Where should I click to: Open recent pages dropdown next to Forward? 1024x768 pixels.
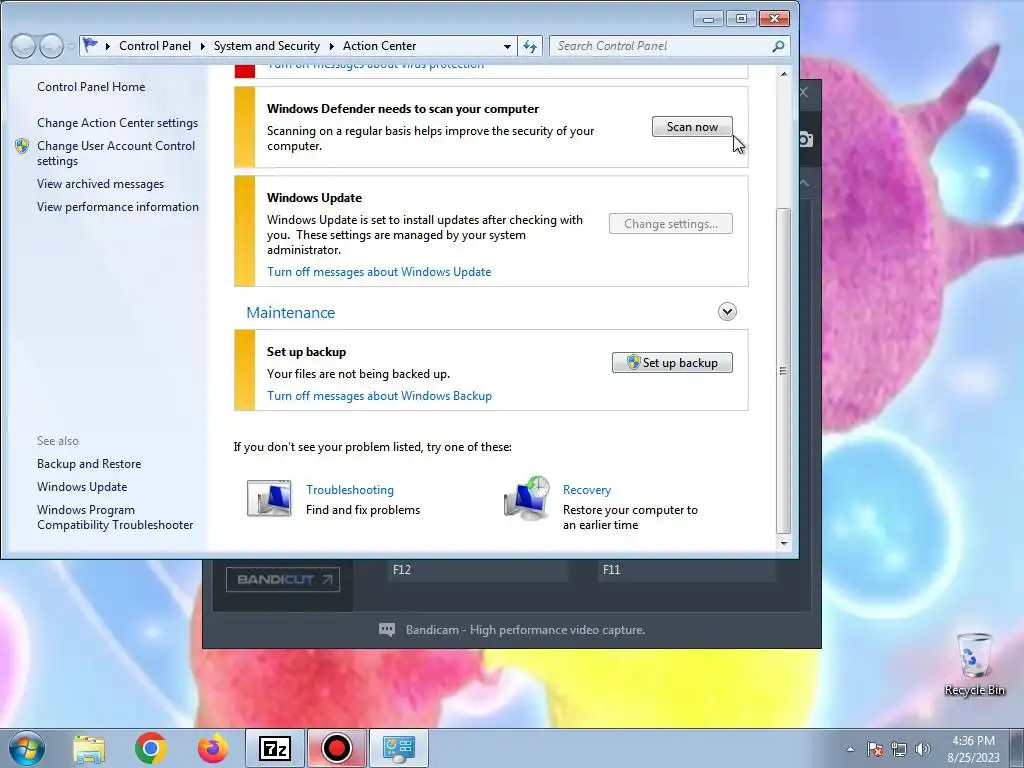[x=71, y=46]
